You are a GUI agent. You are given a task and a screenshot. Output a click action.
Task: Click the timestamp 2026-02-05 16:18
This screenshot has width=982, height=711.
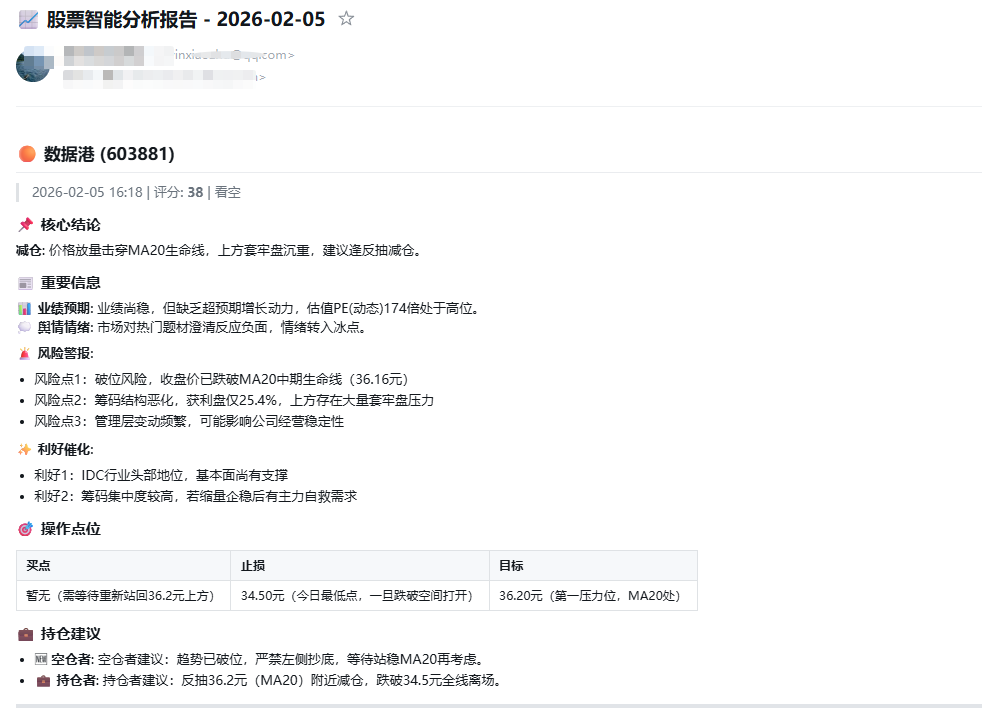point(87,192)
